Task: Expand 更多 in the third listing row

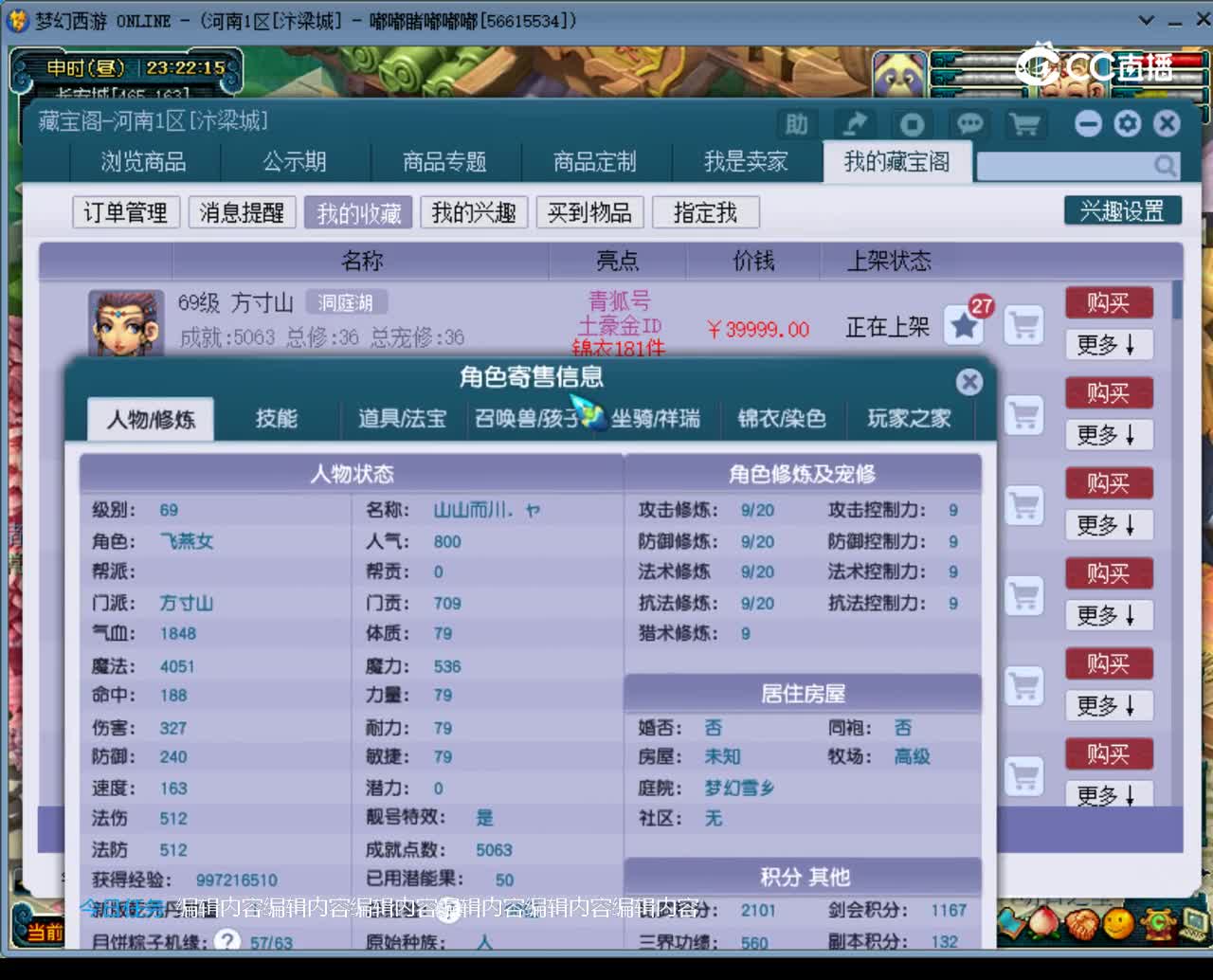Action: [x=1109, y=524]
